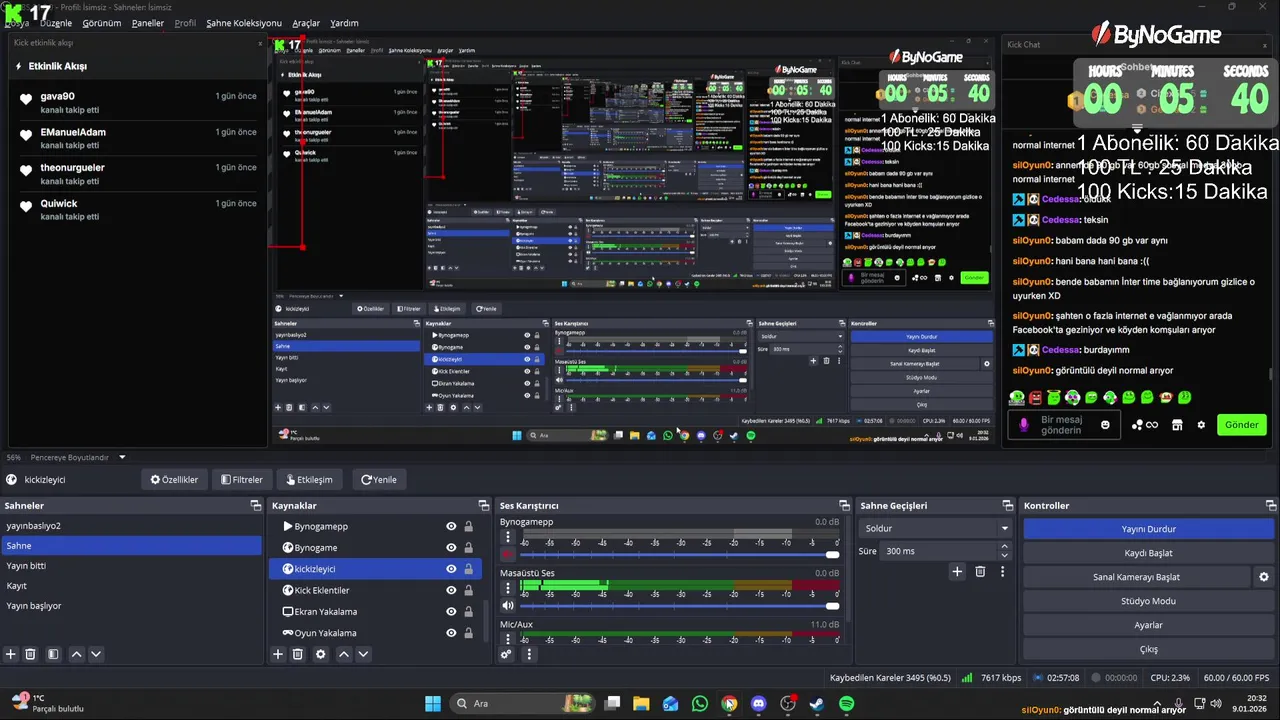
Task: Open Discord from the taskbar
Action: click(x=758, y=704)
